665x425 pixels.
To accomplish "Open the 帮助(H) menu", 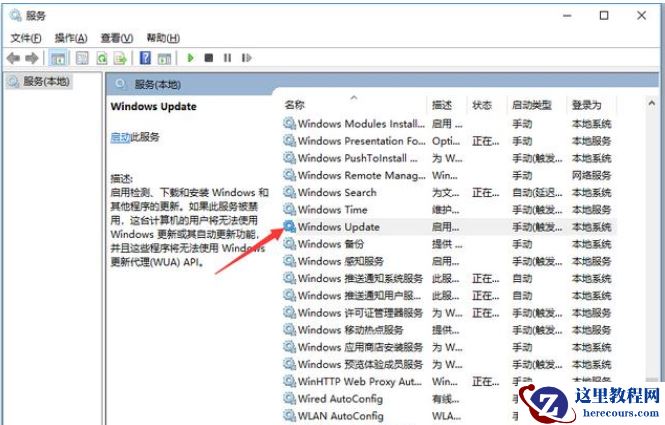I will point(163,38).
